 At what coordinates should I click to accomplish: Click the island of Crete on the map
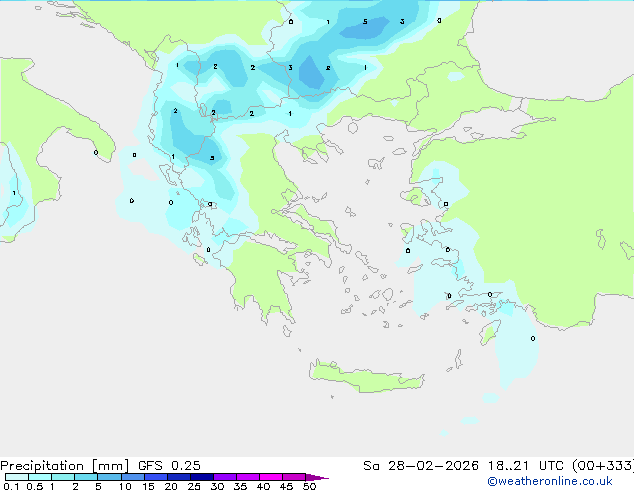pyautogui.click(x=366, y=376)
